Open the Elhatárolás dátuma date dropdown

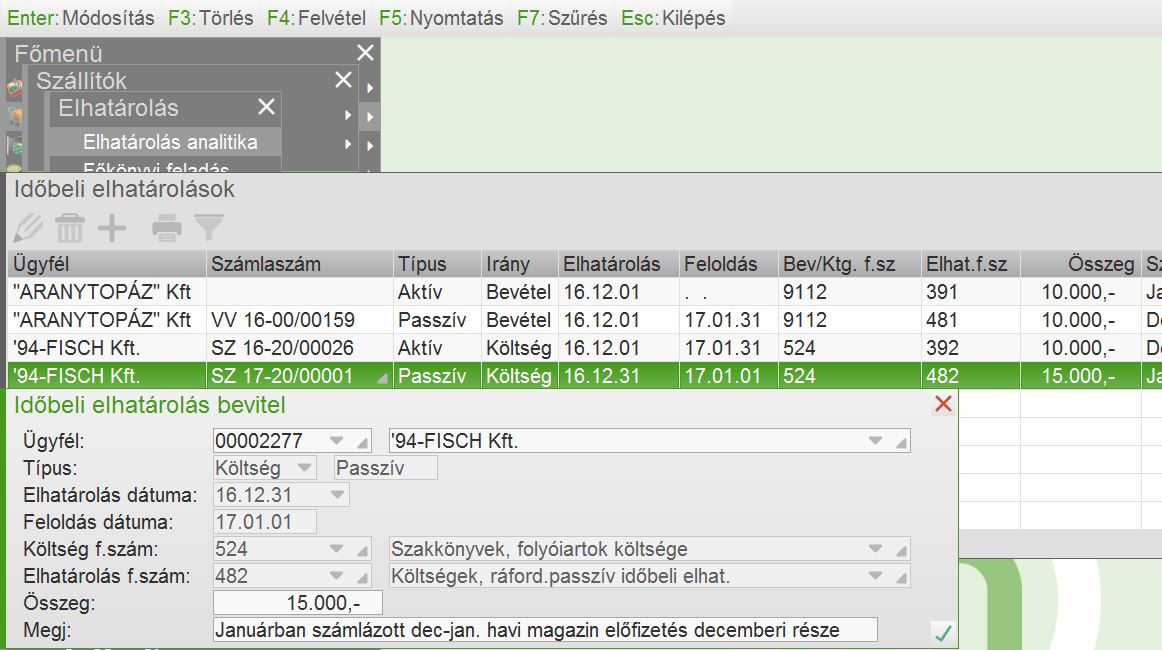[x=336, y=495]
